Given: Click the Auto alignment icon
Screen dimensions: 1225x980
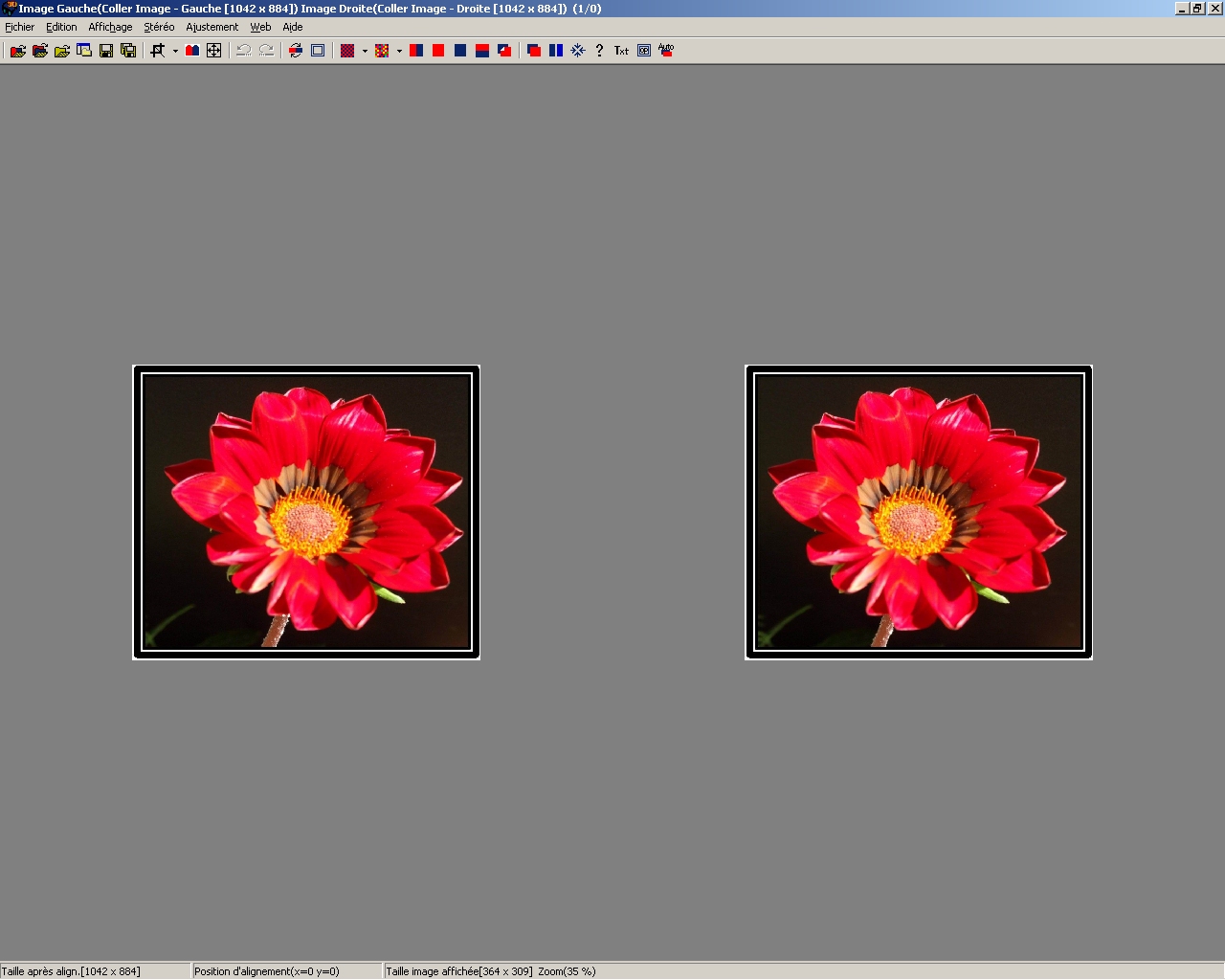Looking at the screenshot, I should click(x=666, y=51).
